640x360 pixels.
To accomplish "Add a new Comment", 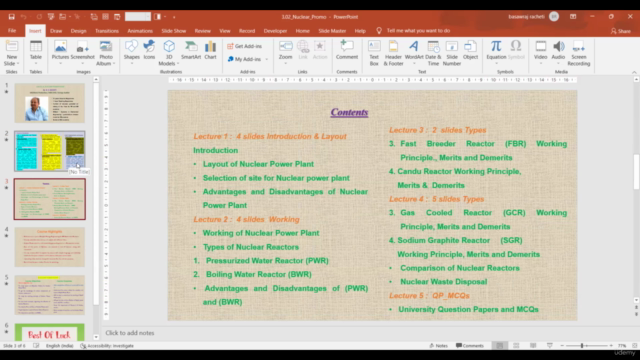I will tap(347, 50).
